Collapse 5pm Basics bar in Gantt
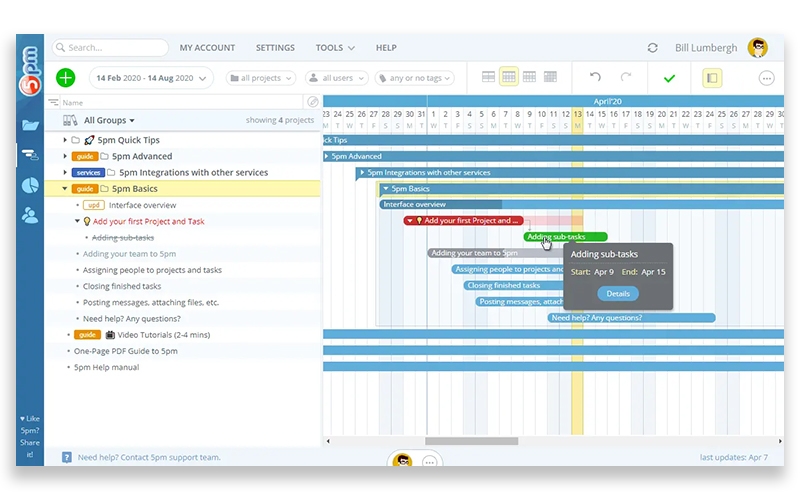The width and height of the screenshot is (800, 500). pyautogui.click(x=386, y=189)
